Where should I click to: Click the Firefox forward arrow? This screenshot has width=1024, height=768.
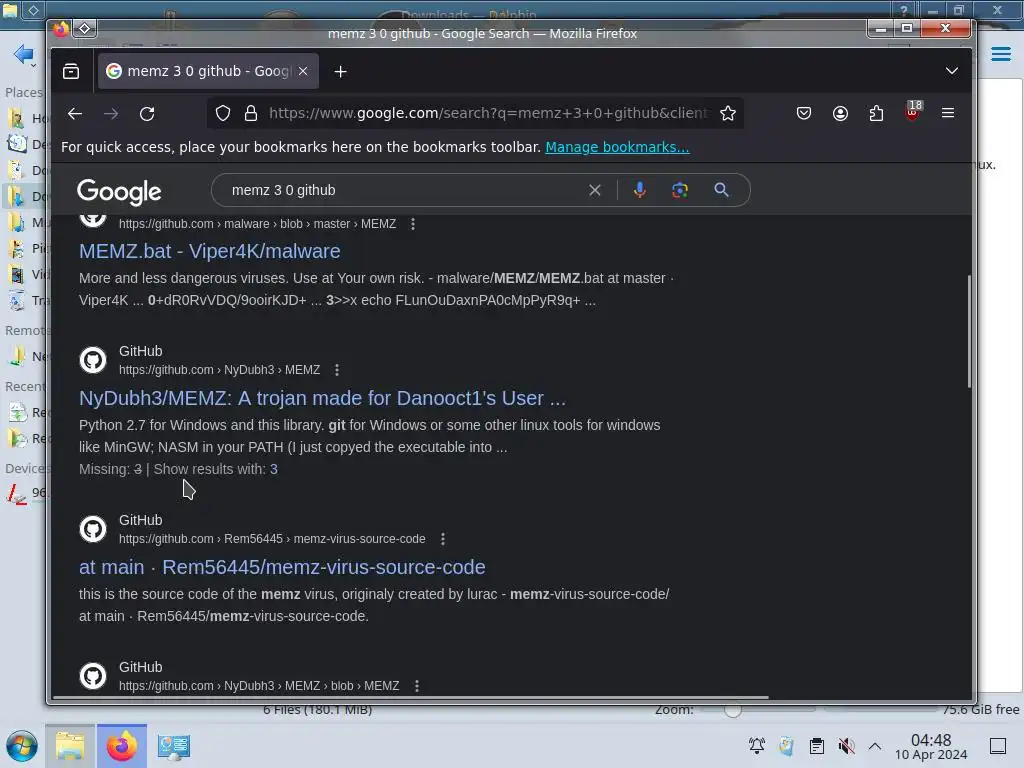[111, 114]
